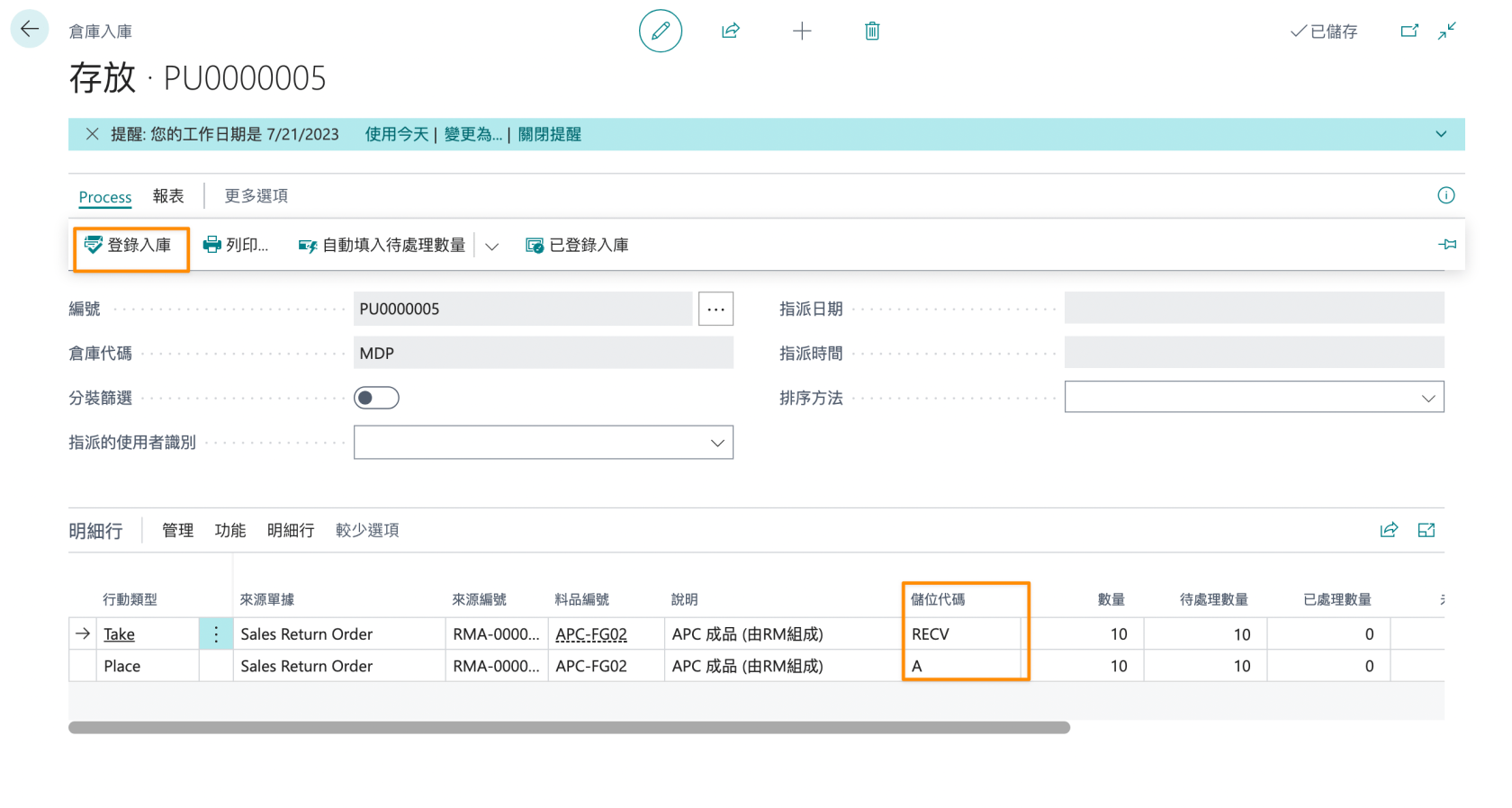This screenshot has height=808, width=1512.
Task: Select the Place row action type
Action: click(x=122, y=666)
